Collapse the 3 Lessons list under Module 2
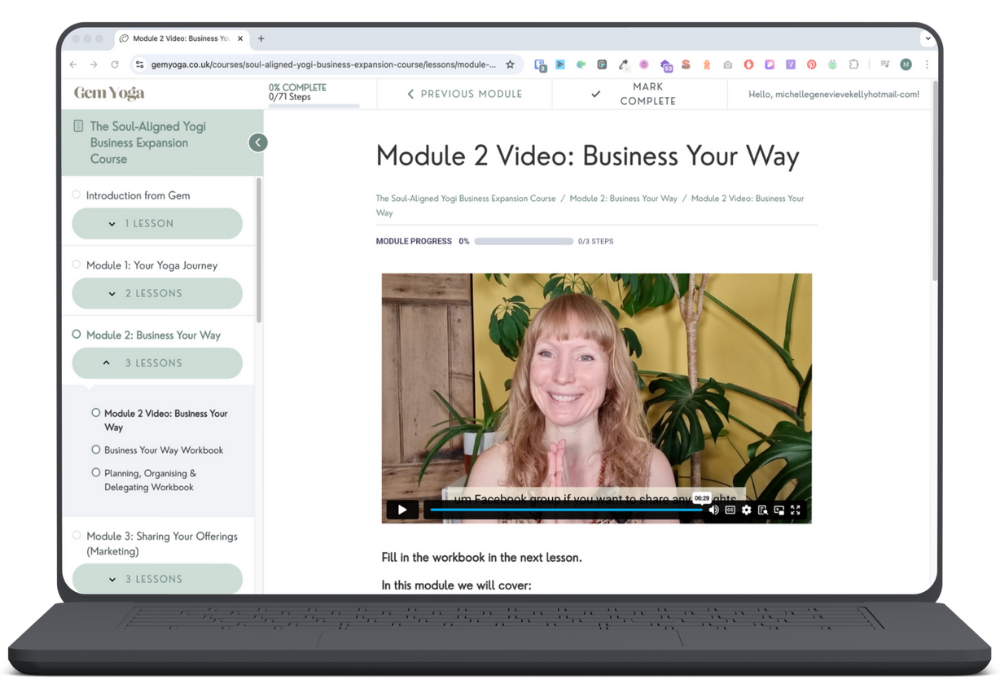 pyautogui.click(x=157, y=364)
